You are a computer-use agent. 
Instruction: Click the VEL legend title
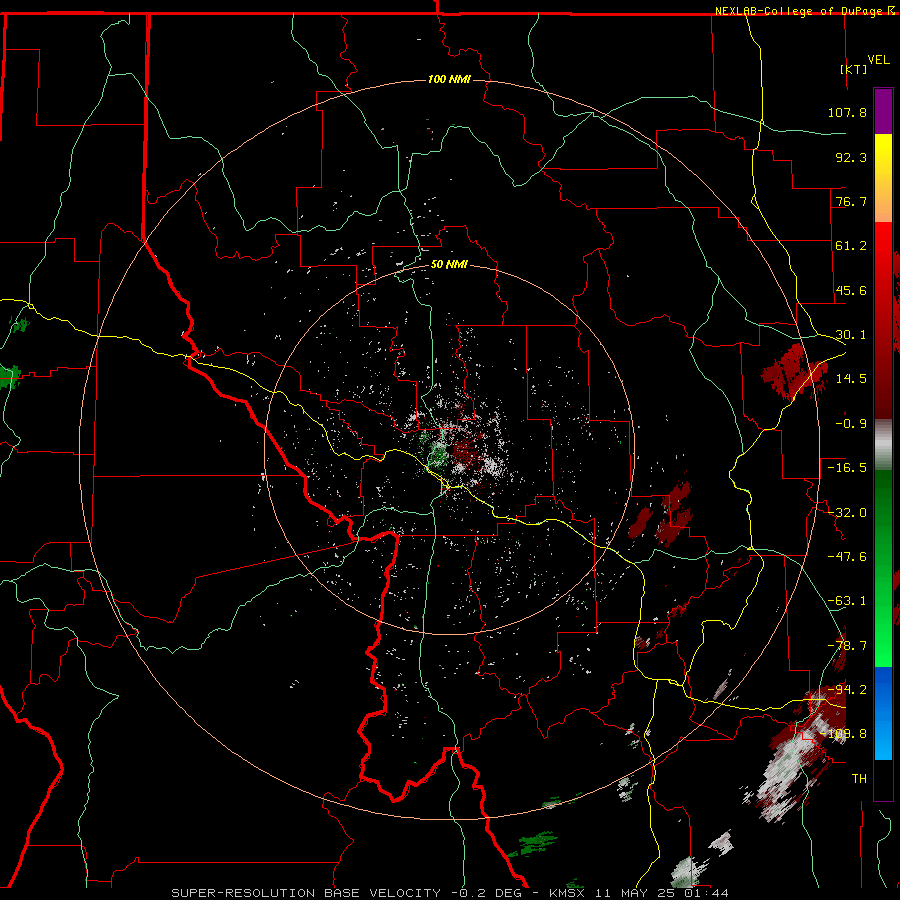(878, 60)
